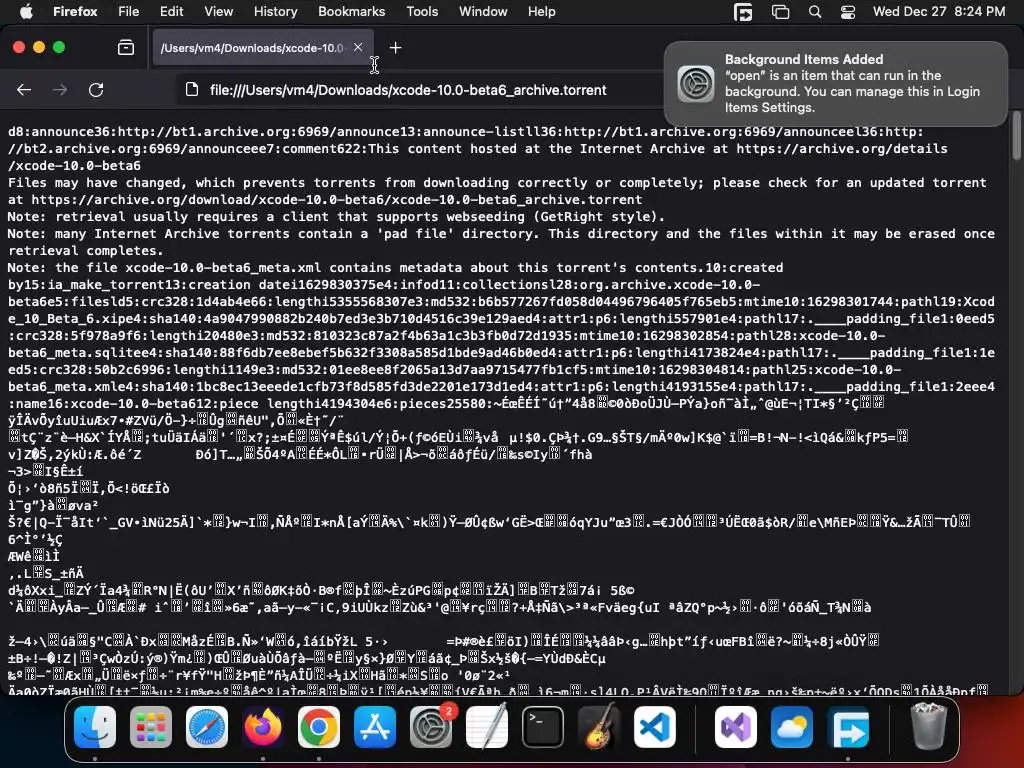The width and height of the screenshot is (1024, 768).
Task: Open Spotlight search in menu bar
Action: click(814, 12)
